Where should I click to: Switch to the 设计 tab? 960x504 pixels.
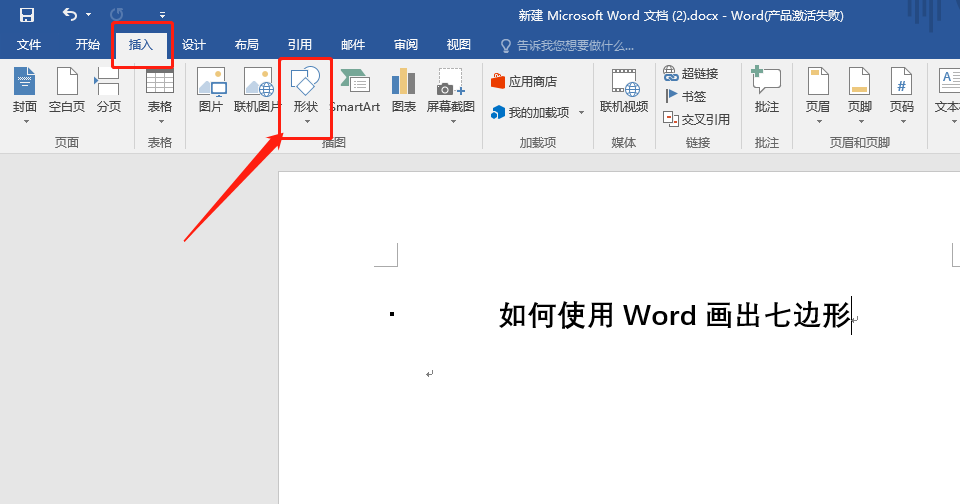[193, 45]
